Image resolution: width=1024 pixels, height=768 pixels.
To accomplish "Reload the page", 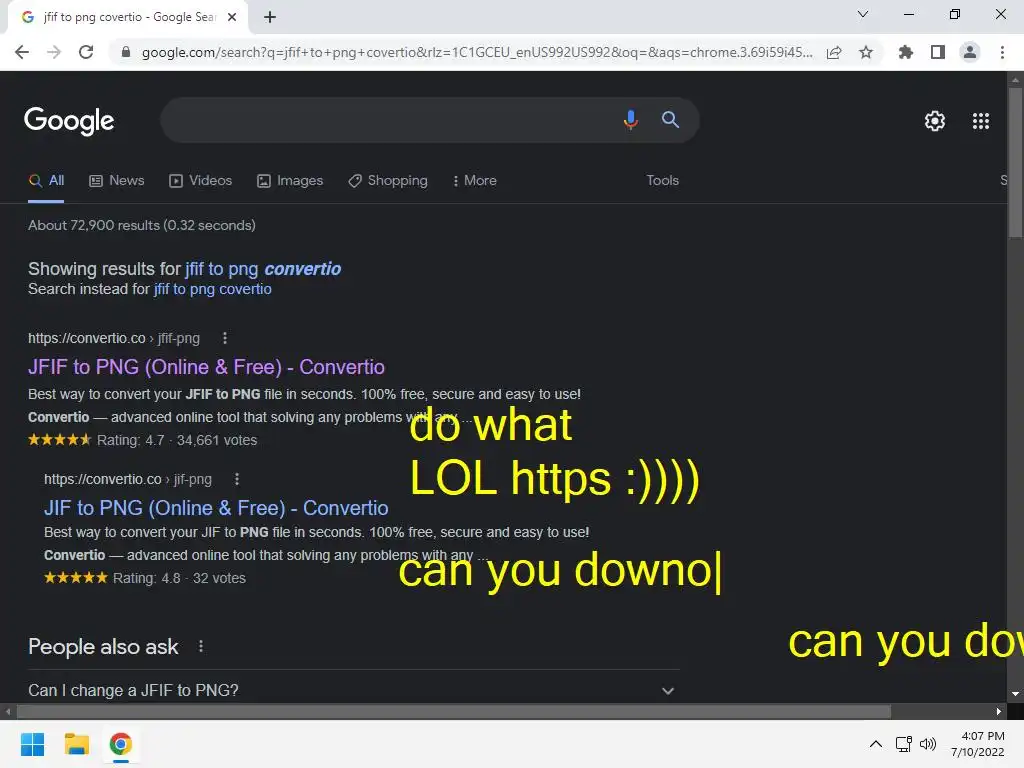I will click(x=86, y=52).
